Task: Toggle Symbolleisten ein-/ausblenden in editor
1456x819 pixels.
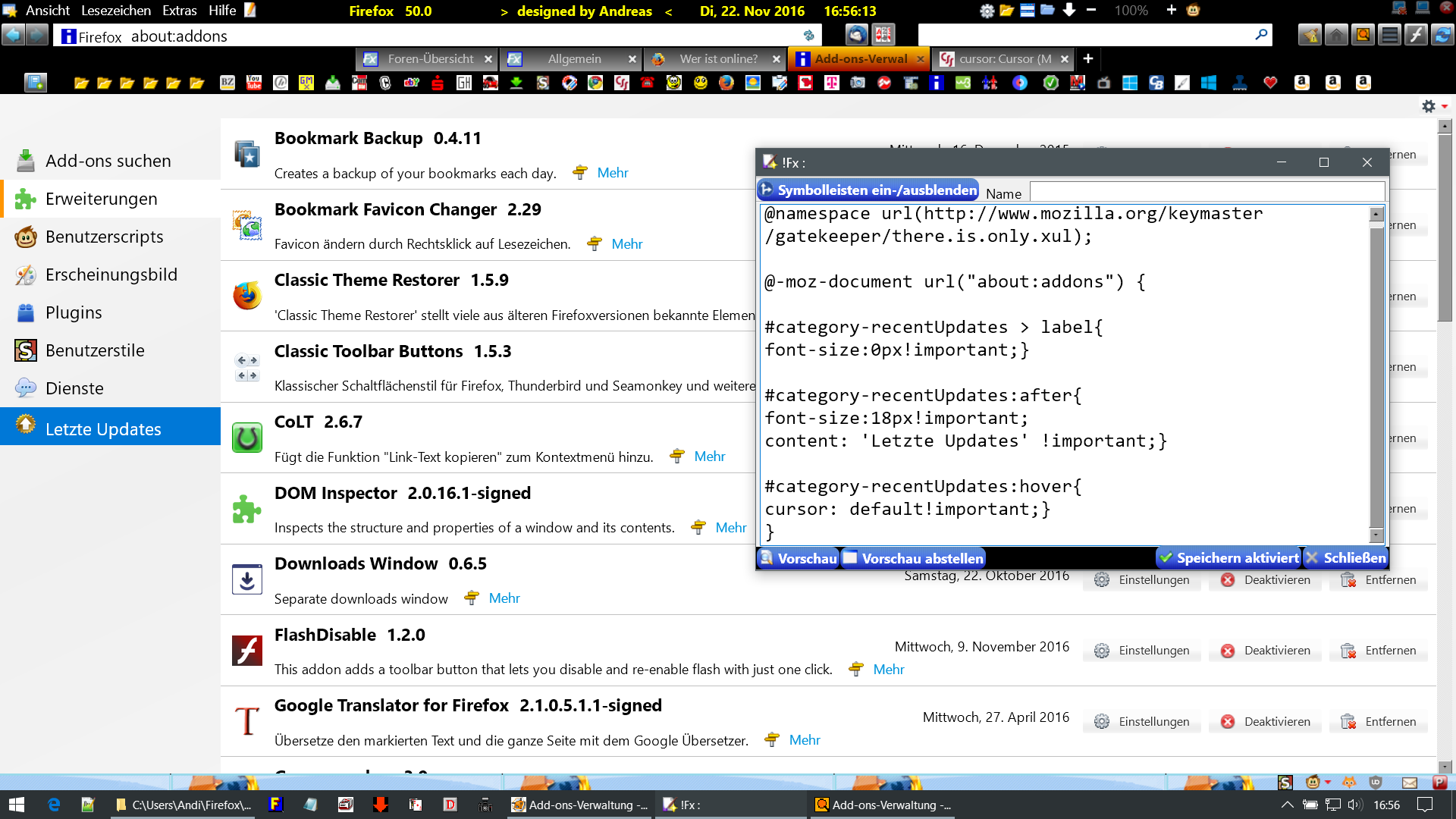Action: coord(868,190)
